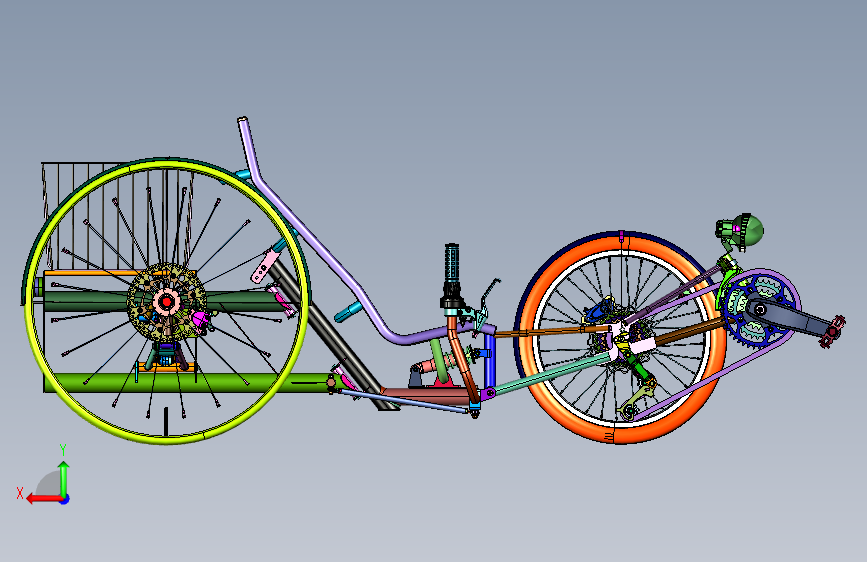Select the blue vertical steering tube
The width and height of the screenshot is (867, 562).
[x=489, y=362]
